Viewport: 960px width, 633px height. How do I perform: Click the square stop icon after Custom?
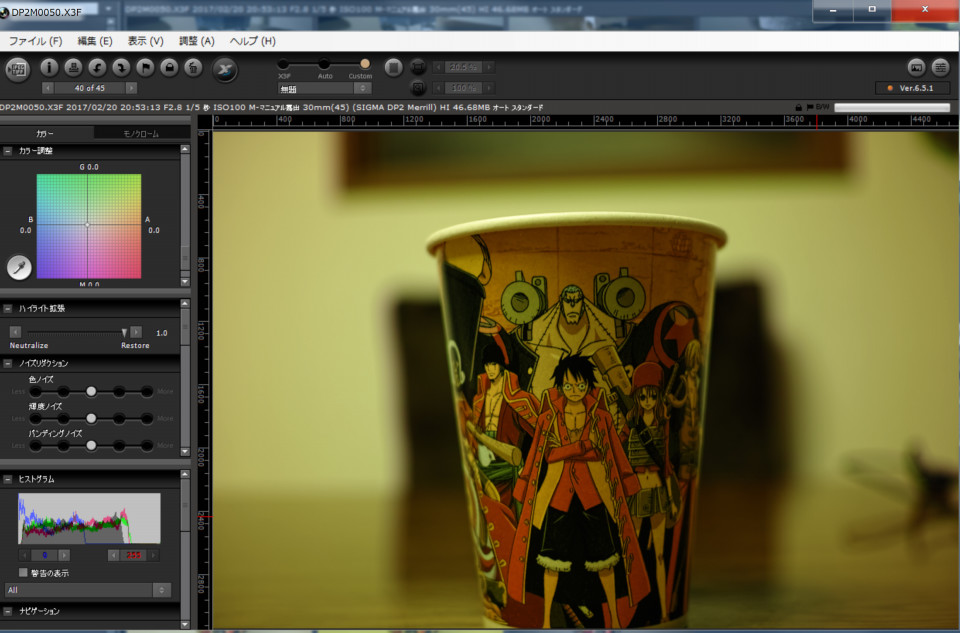[394, 67]
